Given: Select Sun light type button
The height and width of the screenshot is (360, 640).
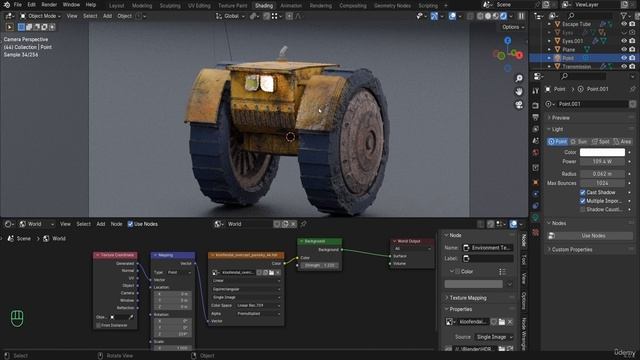Looking at the screenshot, I should coord(578,142).
